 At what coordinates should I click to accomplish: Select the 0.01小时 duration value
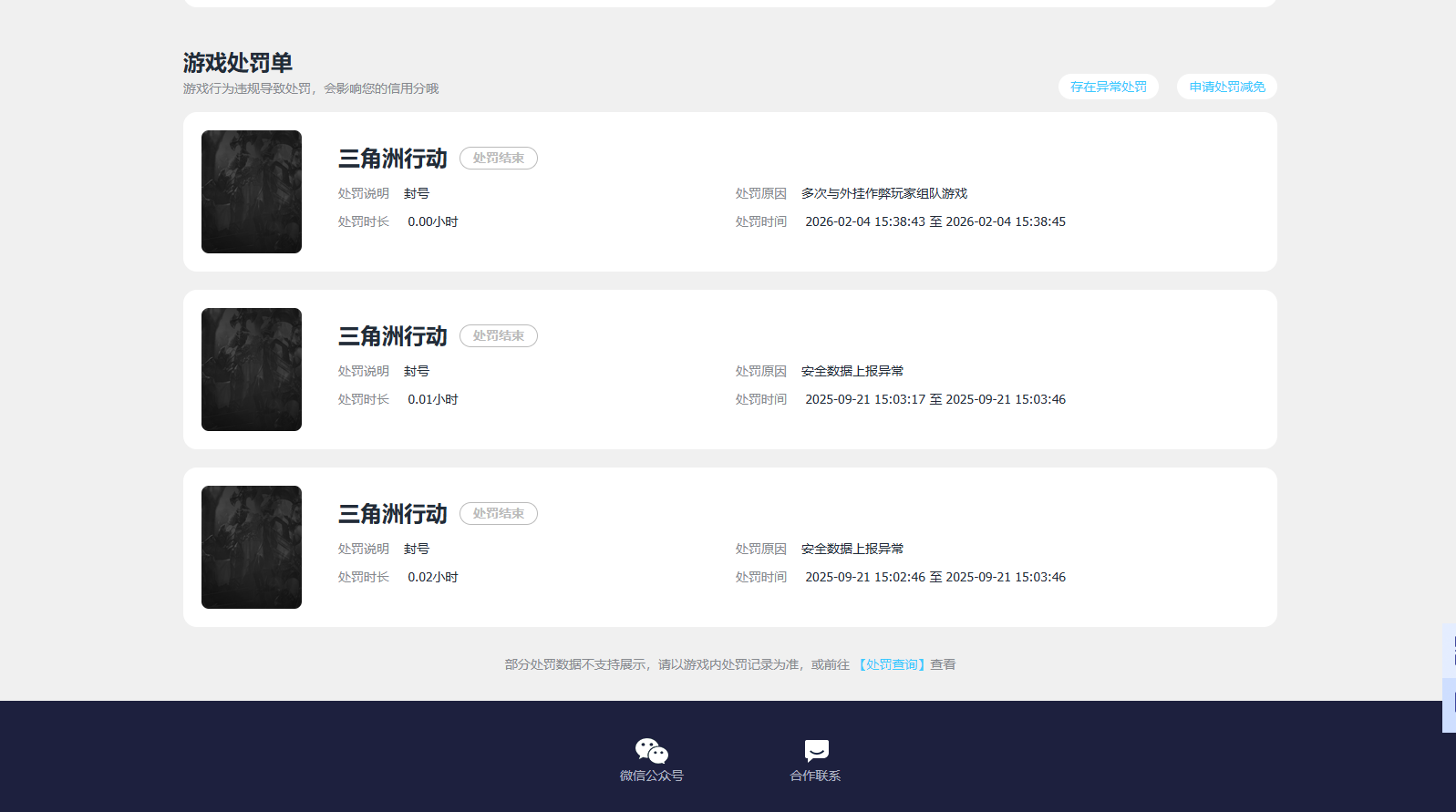coord(433,399)
